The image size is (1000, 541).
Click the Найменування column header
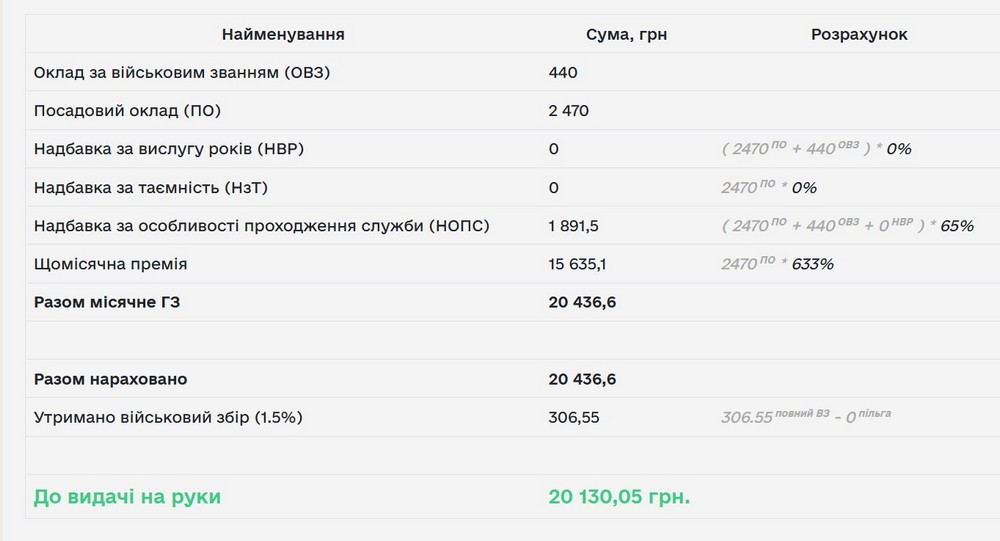pos(283,34)
